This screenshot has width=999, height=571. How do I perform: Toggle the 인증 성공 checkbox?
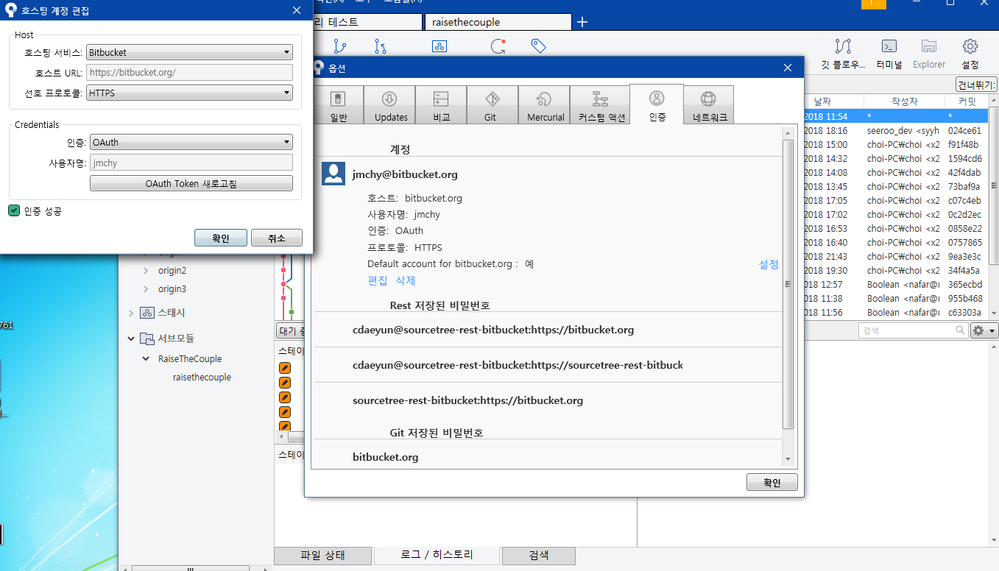14,210
